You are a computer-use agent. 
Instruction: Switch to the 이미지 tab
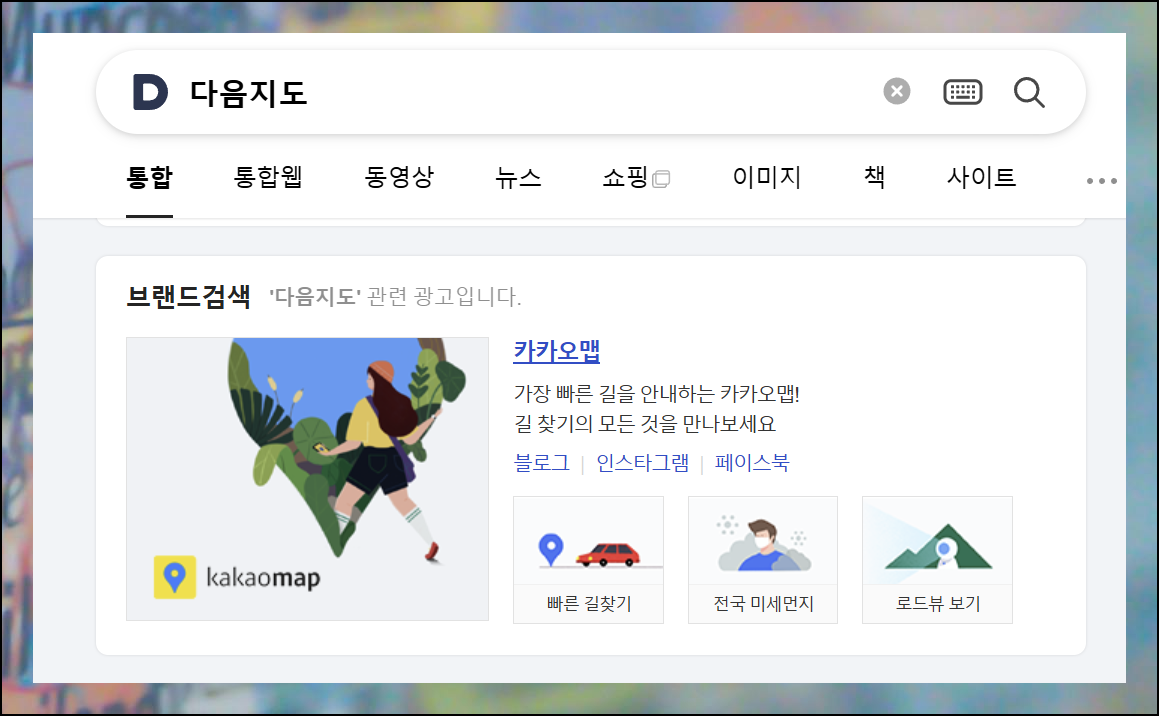[x=767, y=177]
